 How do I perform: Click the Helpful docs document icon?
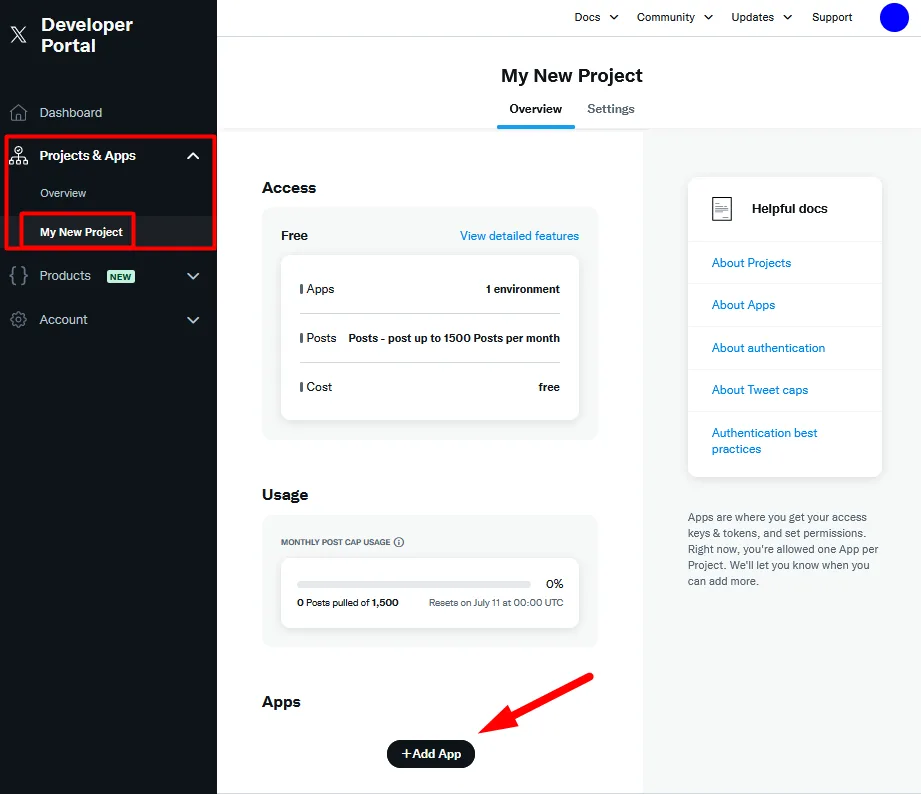click(x=722, y=208)
